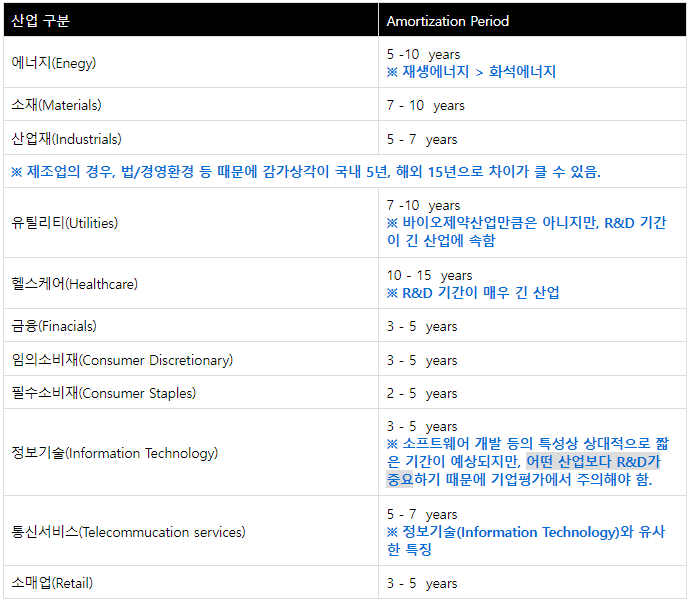Click the 'Amortization Period' column header
This screenshot has height=604, width=692.
coord(447,20)
